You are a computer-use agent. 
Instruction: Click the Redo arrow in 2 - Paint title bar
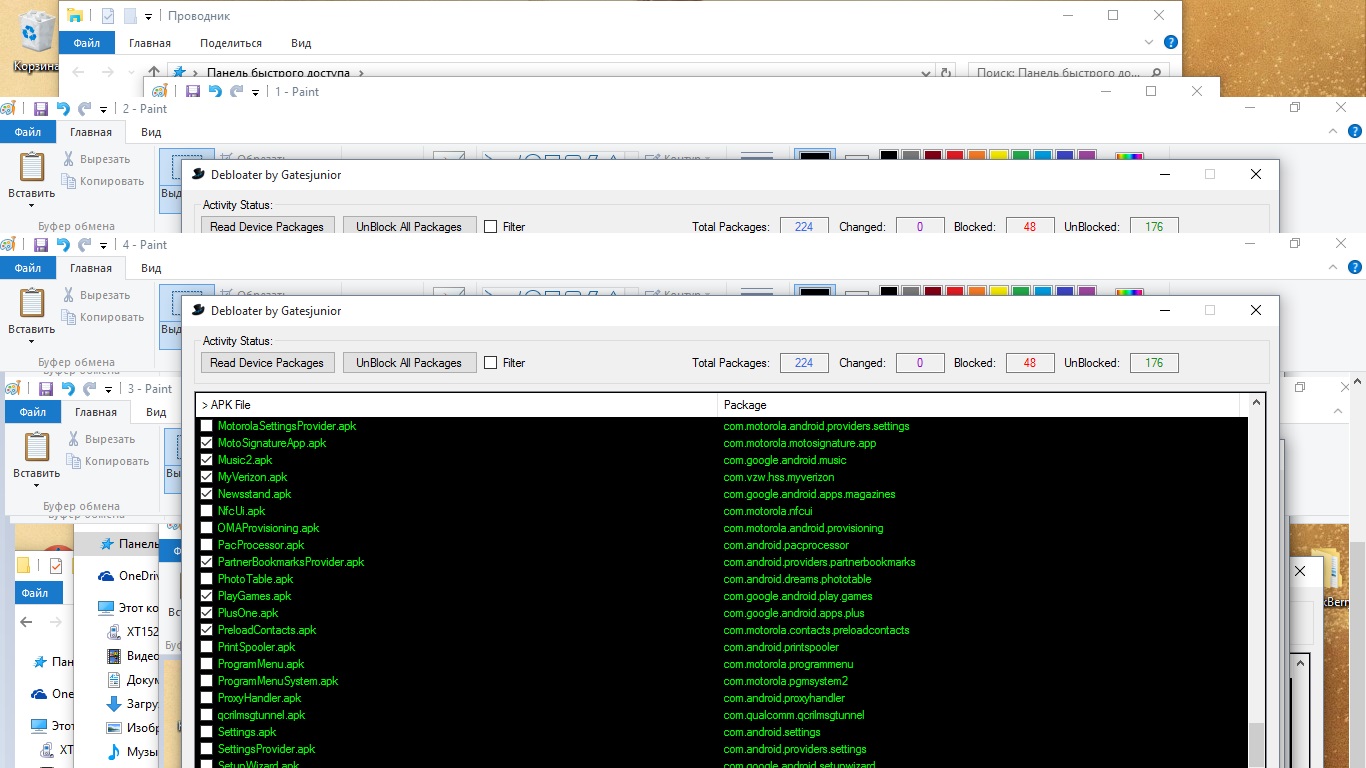click(85, 108)
